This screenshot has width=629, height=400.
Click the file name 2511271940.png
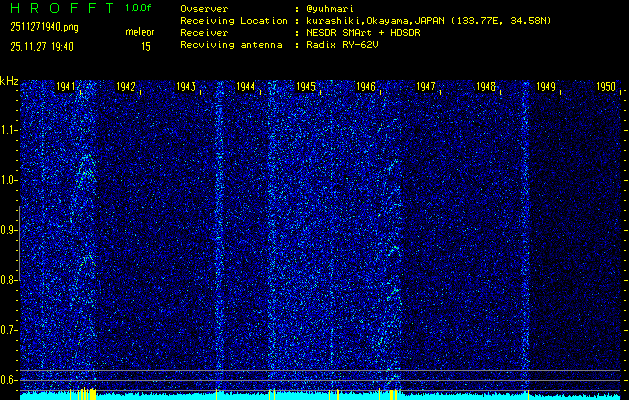(x=45, y=27)
